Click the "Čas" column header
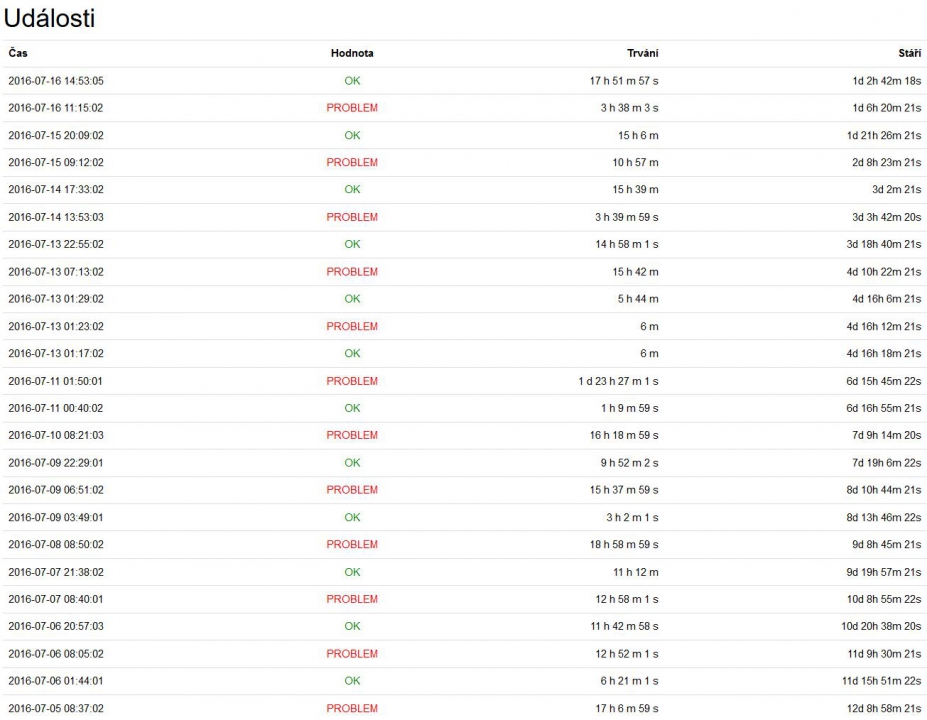 coord(18,53)
